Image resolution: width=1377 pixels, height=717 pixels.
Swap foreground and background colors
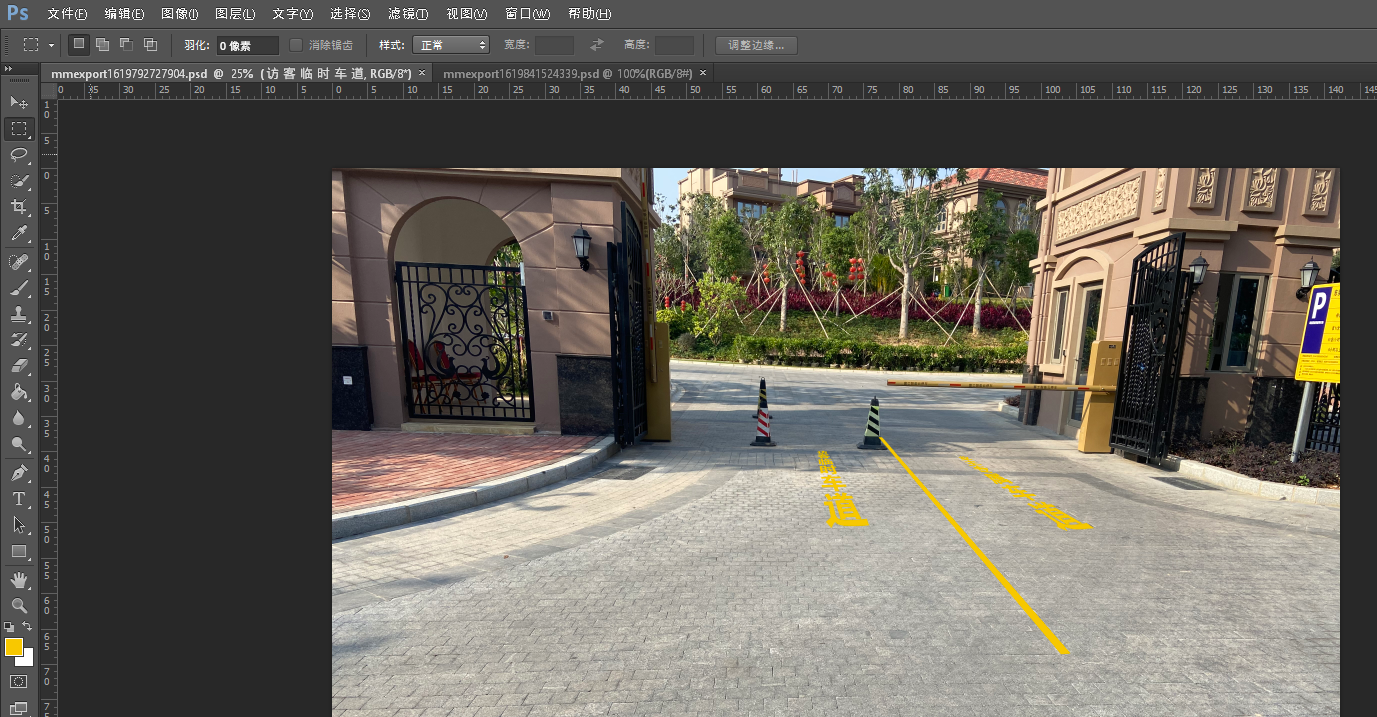click(x=28, y=626)
